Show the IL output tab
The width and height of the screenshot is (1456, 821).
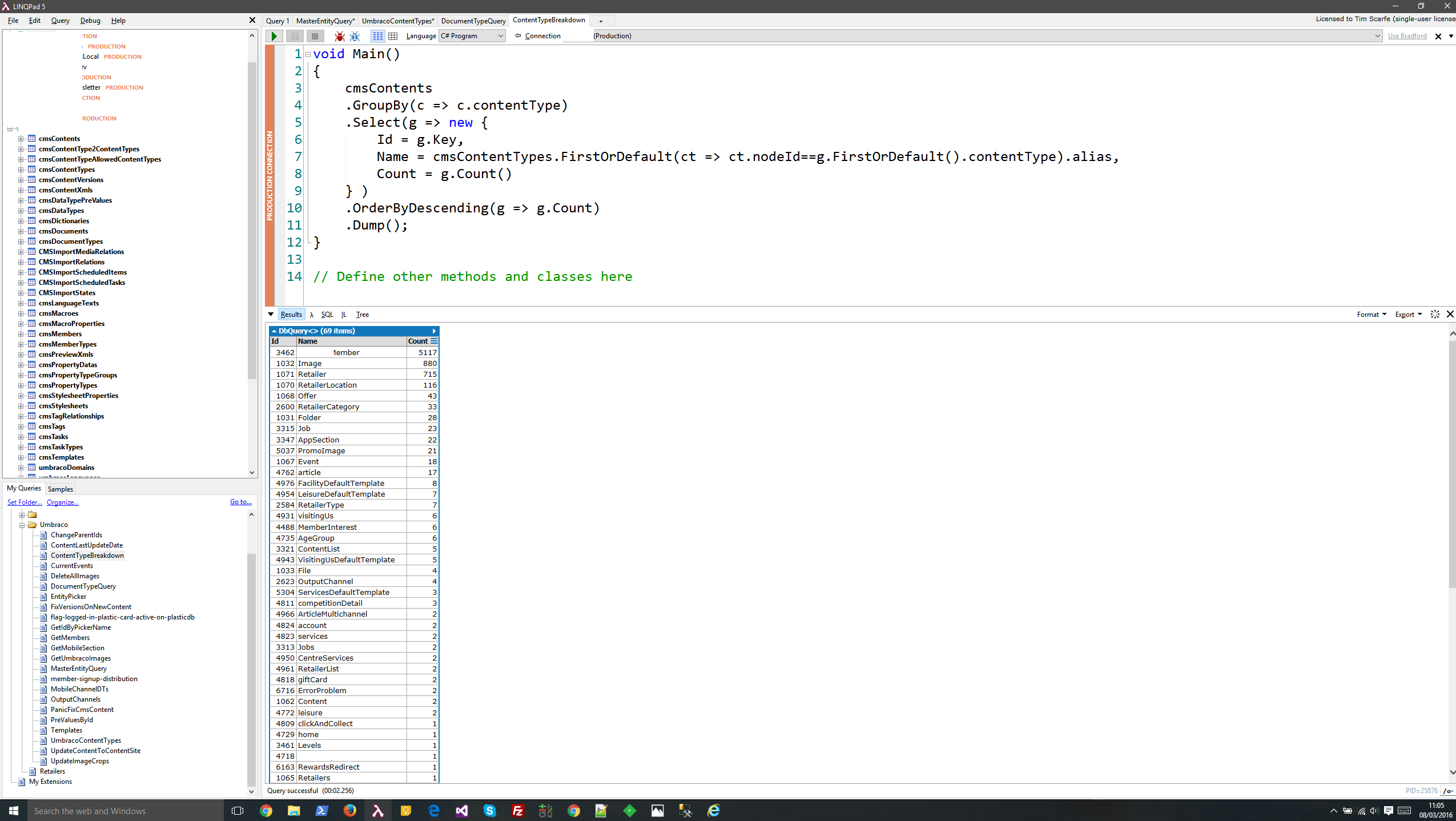coord(344,315)
